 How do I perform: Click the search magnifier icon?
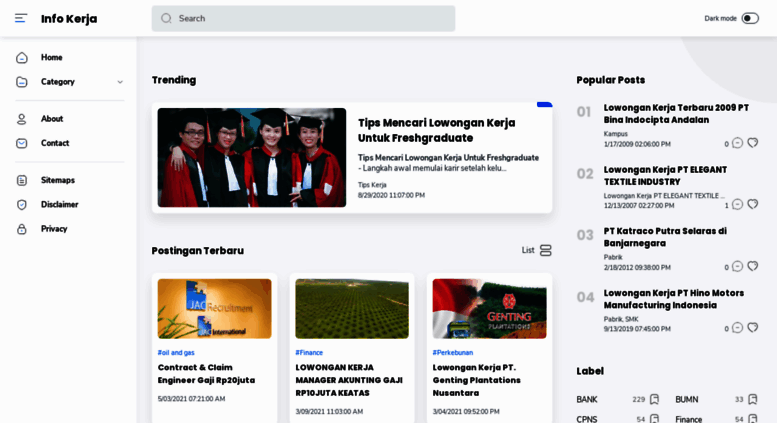pyautogui.click(x=166, y=18)
